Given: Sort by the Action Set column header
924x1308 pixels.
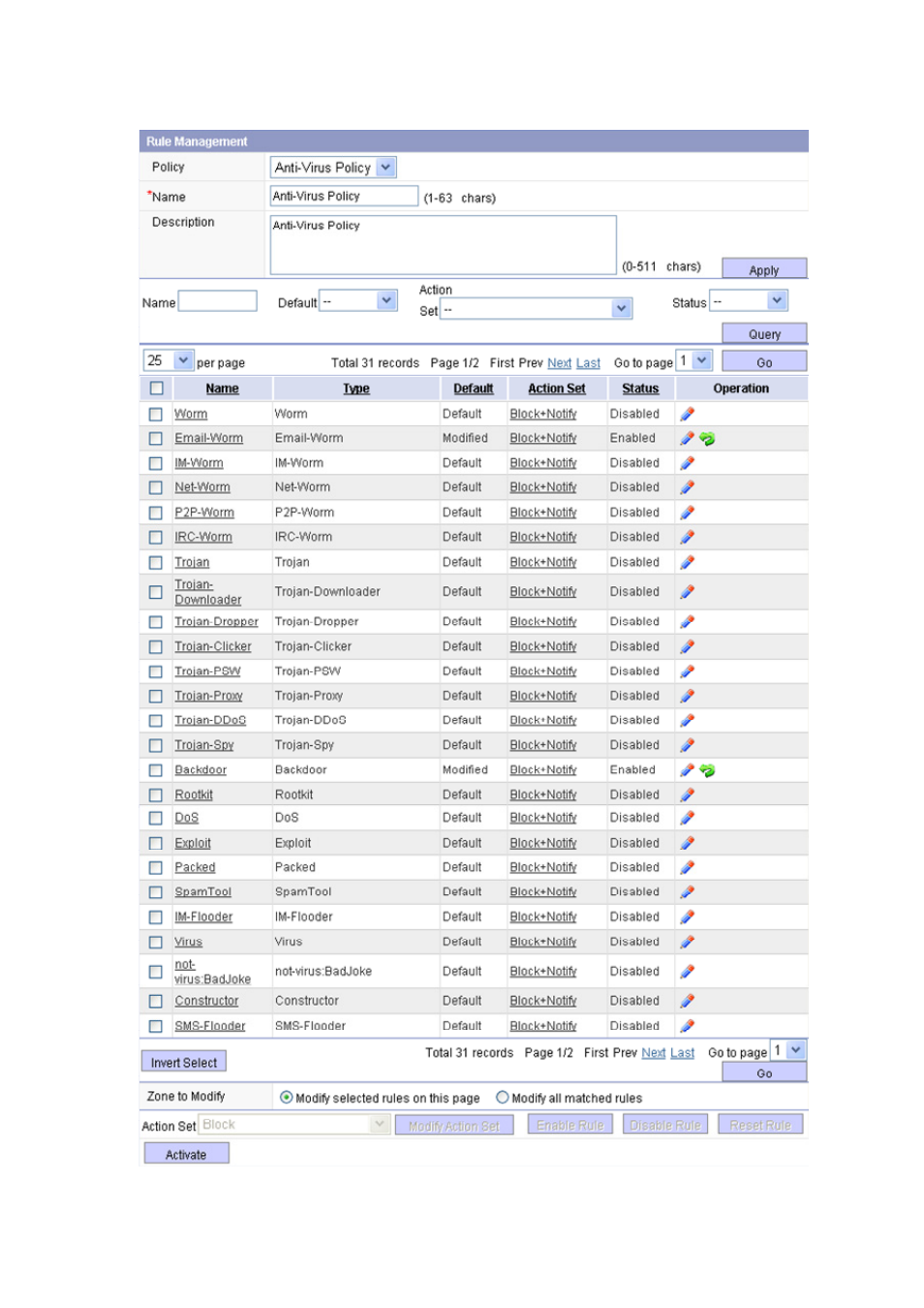Looking at the screenshot, I should click(556, 389).
